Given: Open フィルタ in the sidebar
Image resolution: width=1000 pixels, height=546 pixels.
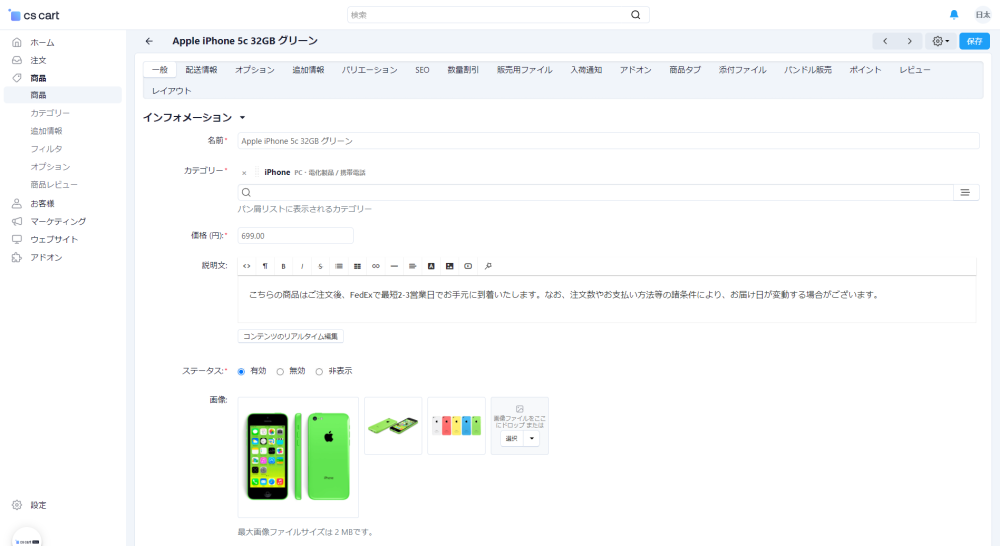Looking at the screenshot, I should tap(47, 149).
